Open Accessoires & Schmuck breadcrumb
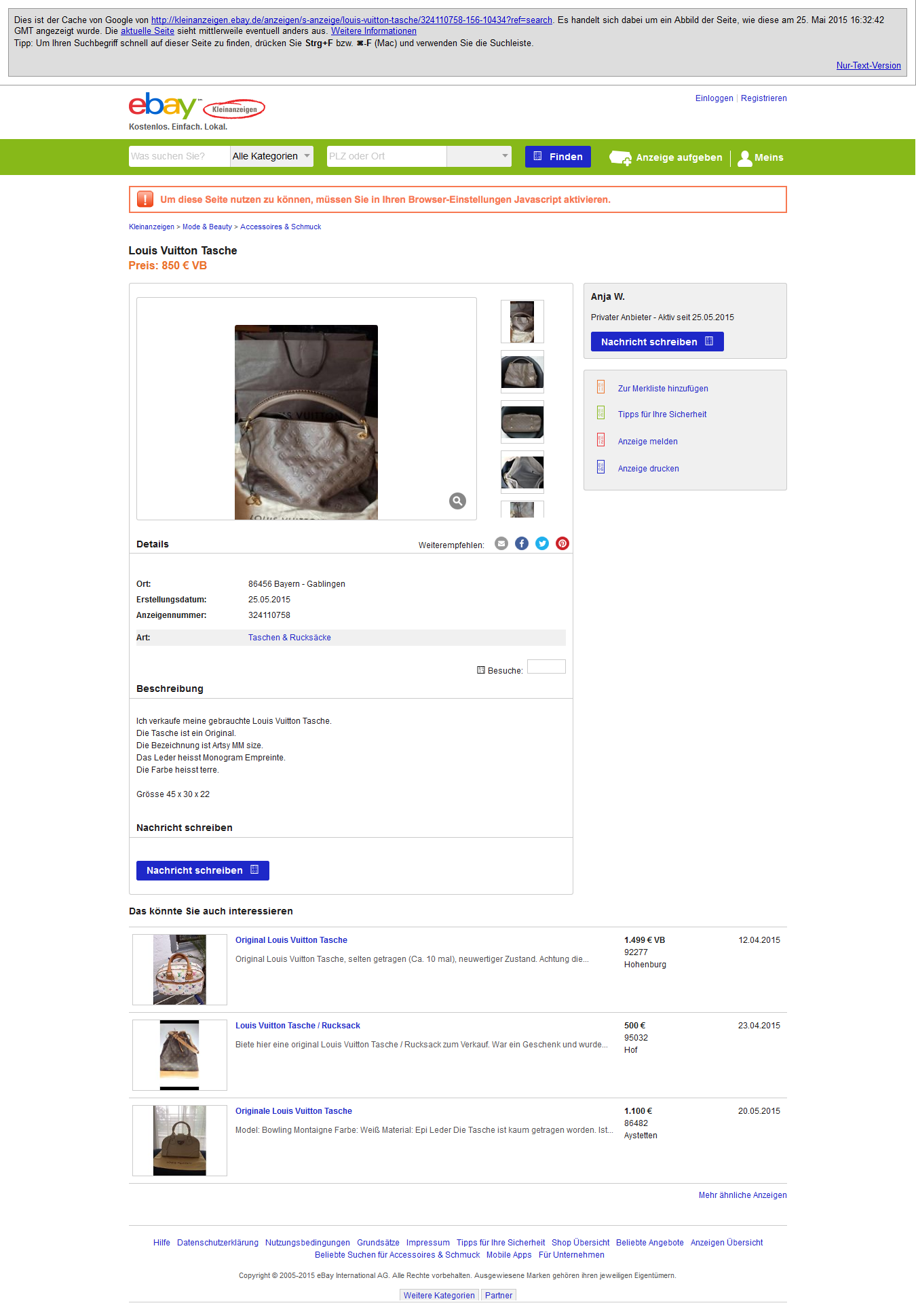 click(281, 227)
